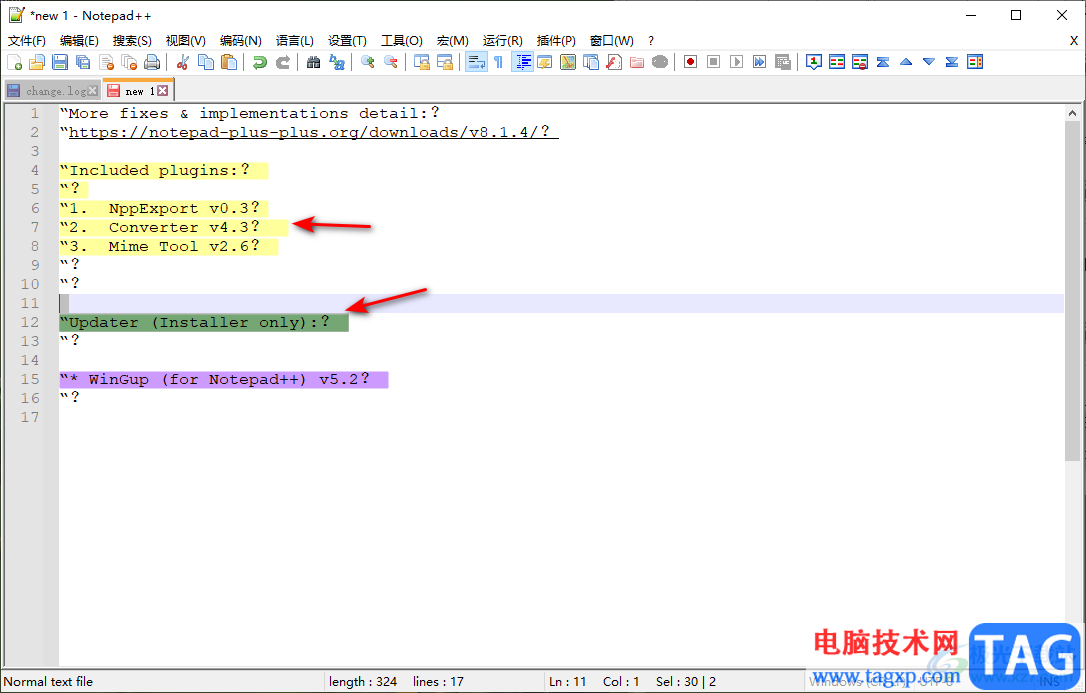Open the 文件(F) menu
The width and height of the screenshot is (1086, 693).
click(x=27, y=41)
